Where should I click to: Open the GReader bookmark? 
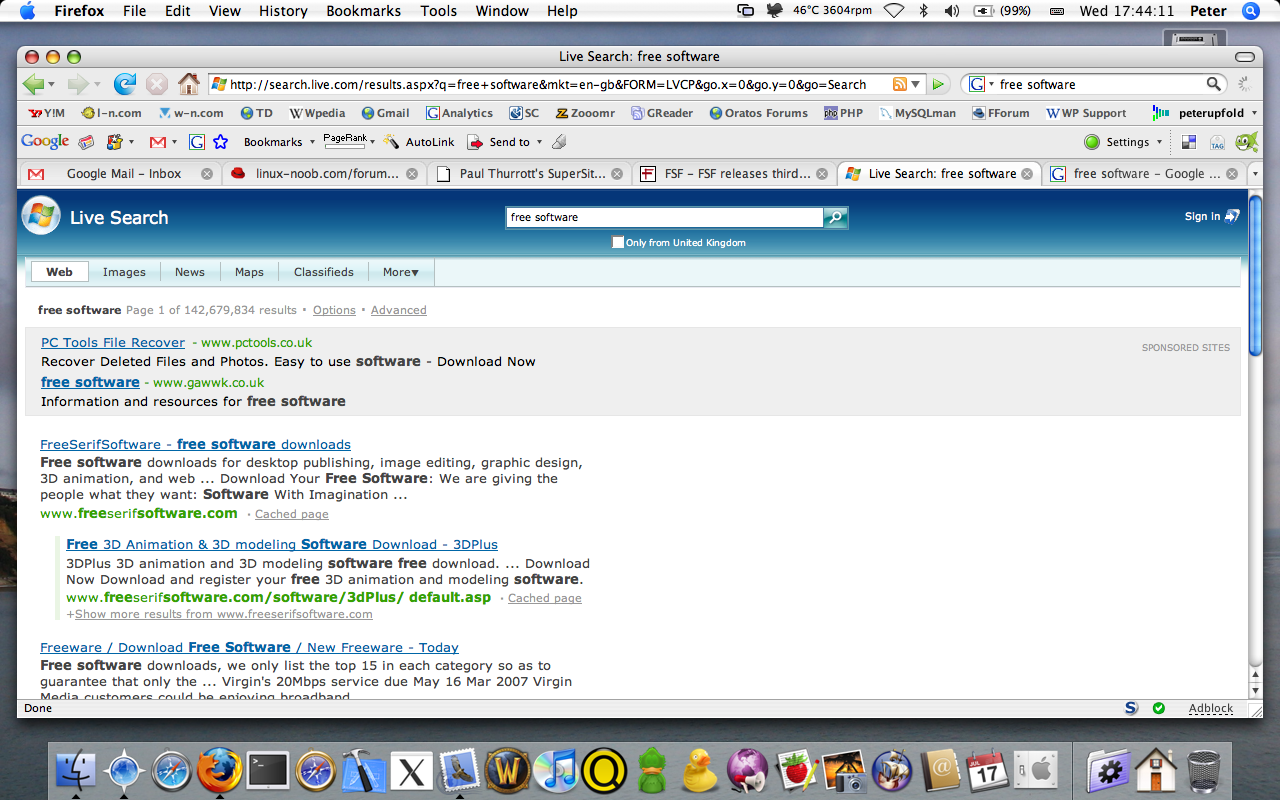[x=662, y=113]
